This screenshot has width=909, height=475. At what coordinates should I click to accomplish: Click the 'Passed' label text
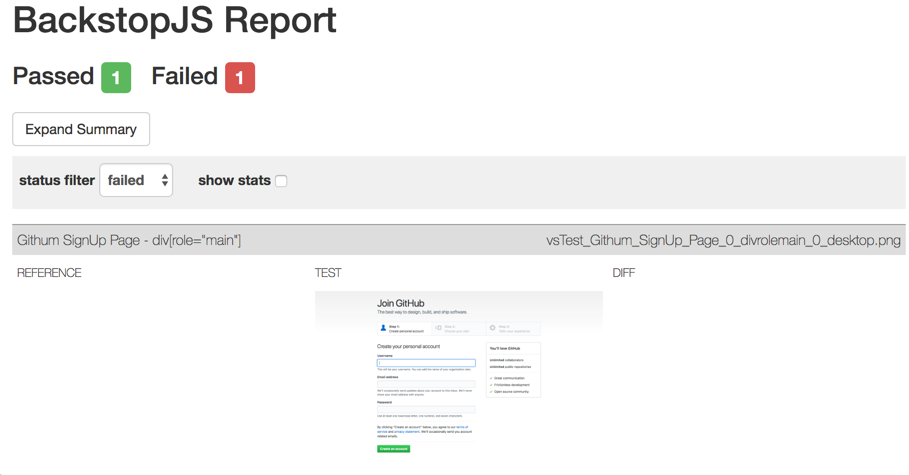click(x=53, y=76)
